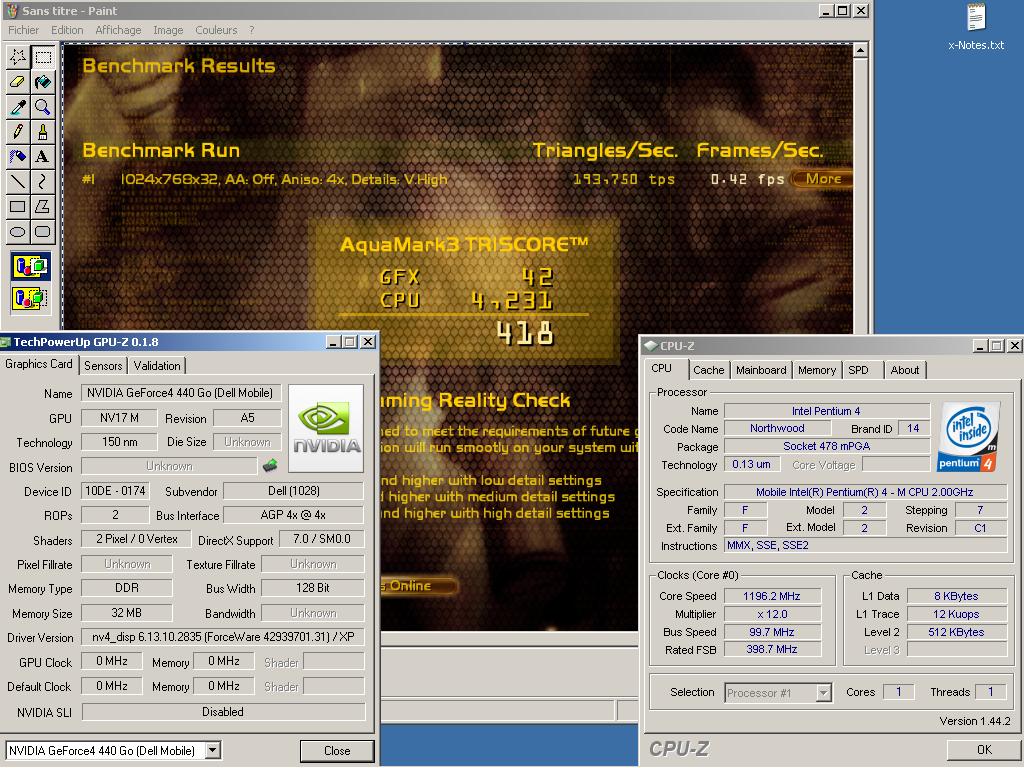
Task: Open the Couleurs menu in Paint
Action: point(216,30)
